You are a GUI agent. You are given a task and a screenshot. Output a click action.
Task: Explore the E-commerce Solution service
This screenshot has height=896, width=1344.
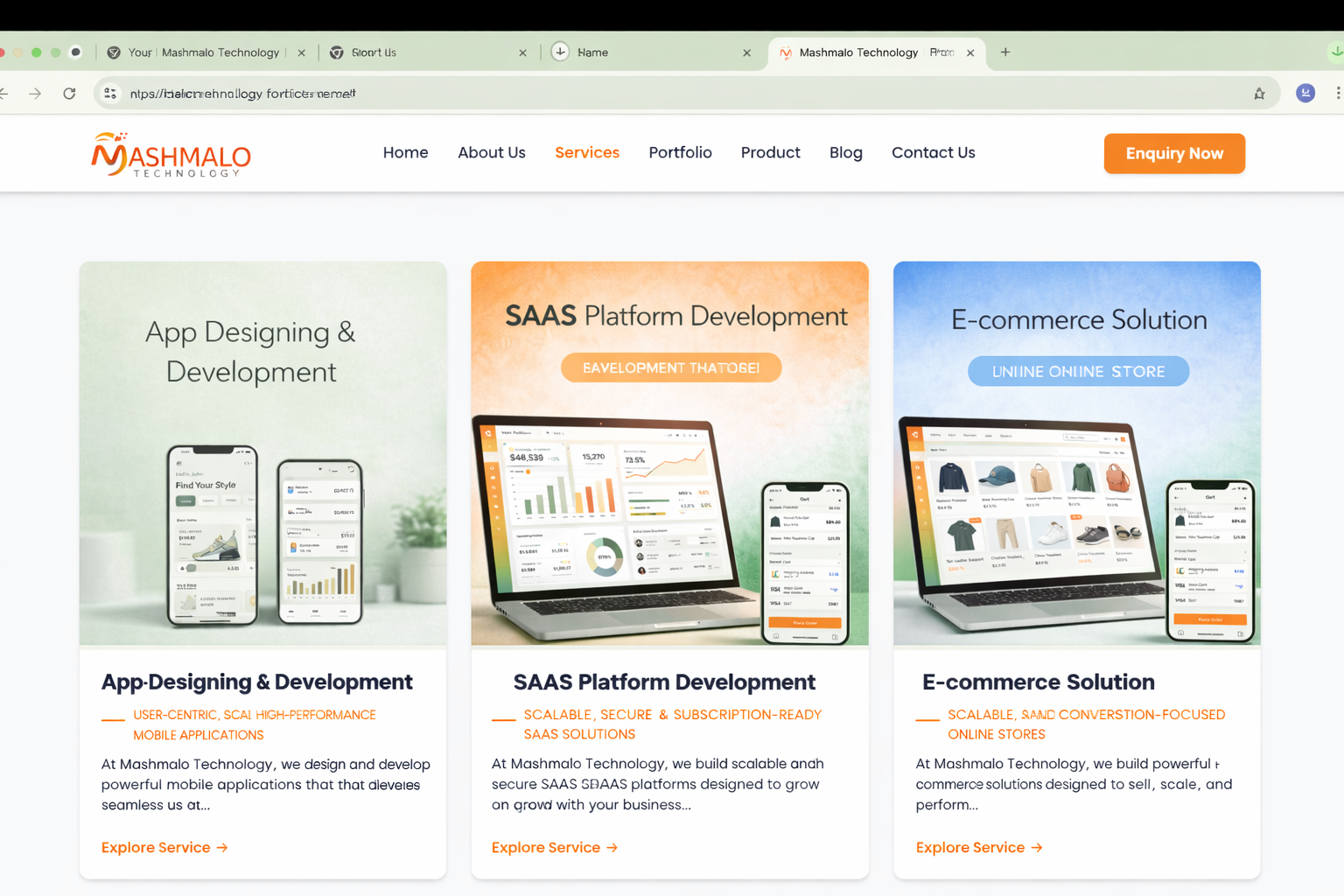pos(978,847)
